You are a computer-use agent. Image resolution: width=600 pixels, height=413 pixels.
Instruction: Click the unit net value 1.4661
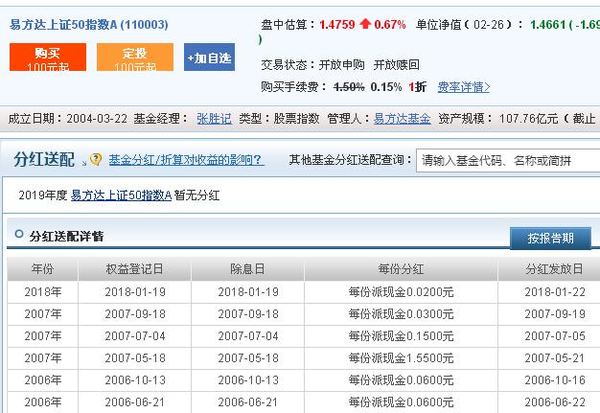[548, 24]
